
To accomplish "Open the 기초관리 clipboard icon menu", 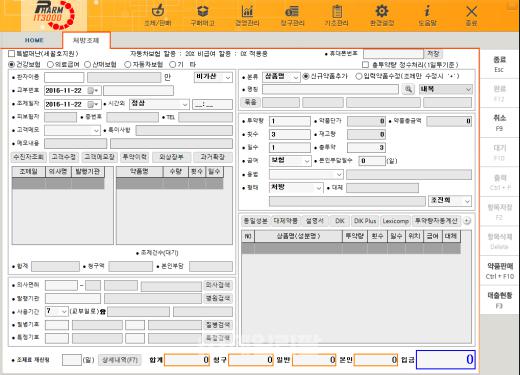I will pos(337,16).
